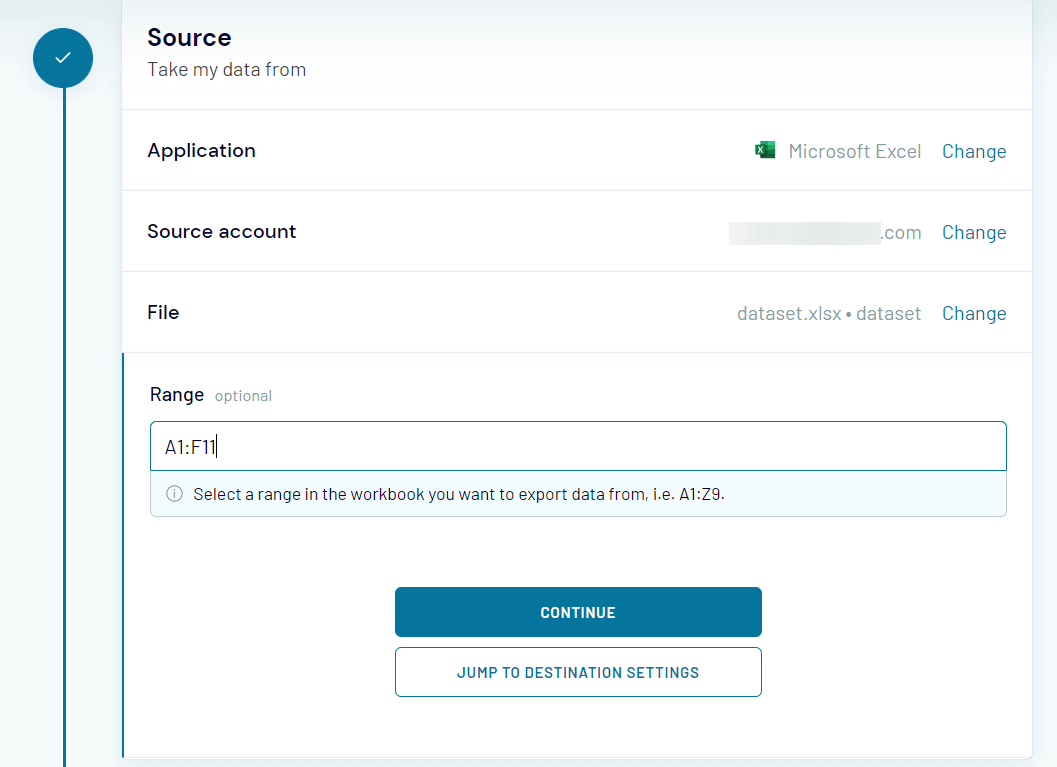Change the selected File
The height and width of the screenshot is (767, 1057).
pyautogui.click(x=973, y=313)
